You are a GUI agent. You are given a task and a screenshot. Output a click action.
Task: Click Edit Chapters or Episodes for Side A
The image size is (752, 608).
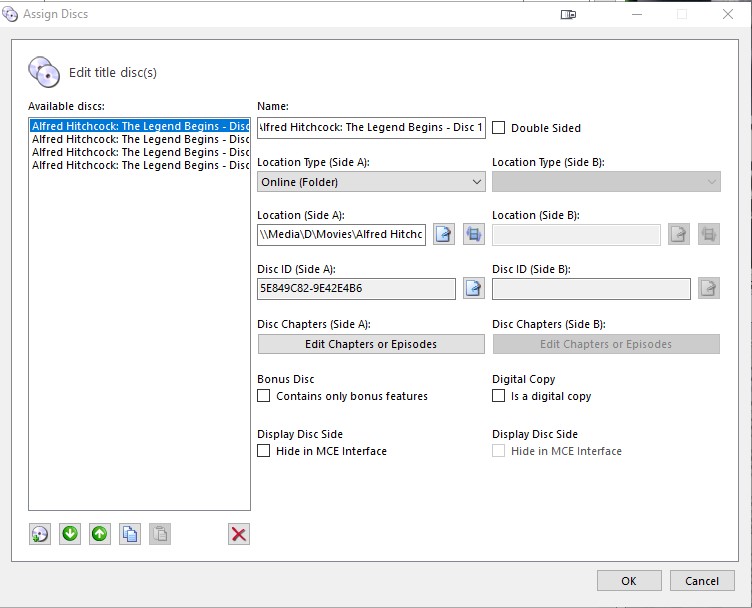tap(371, 344)
